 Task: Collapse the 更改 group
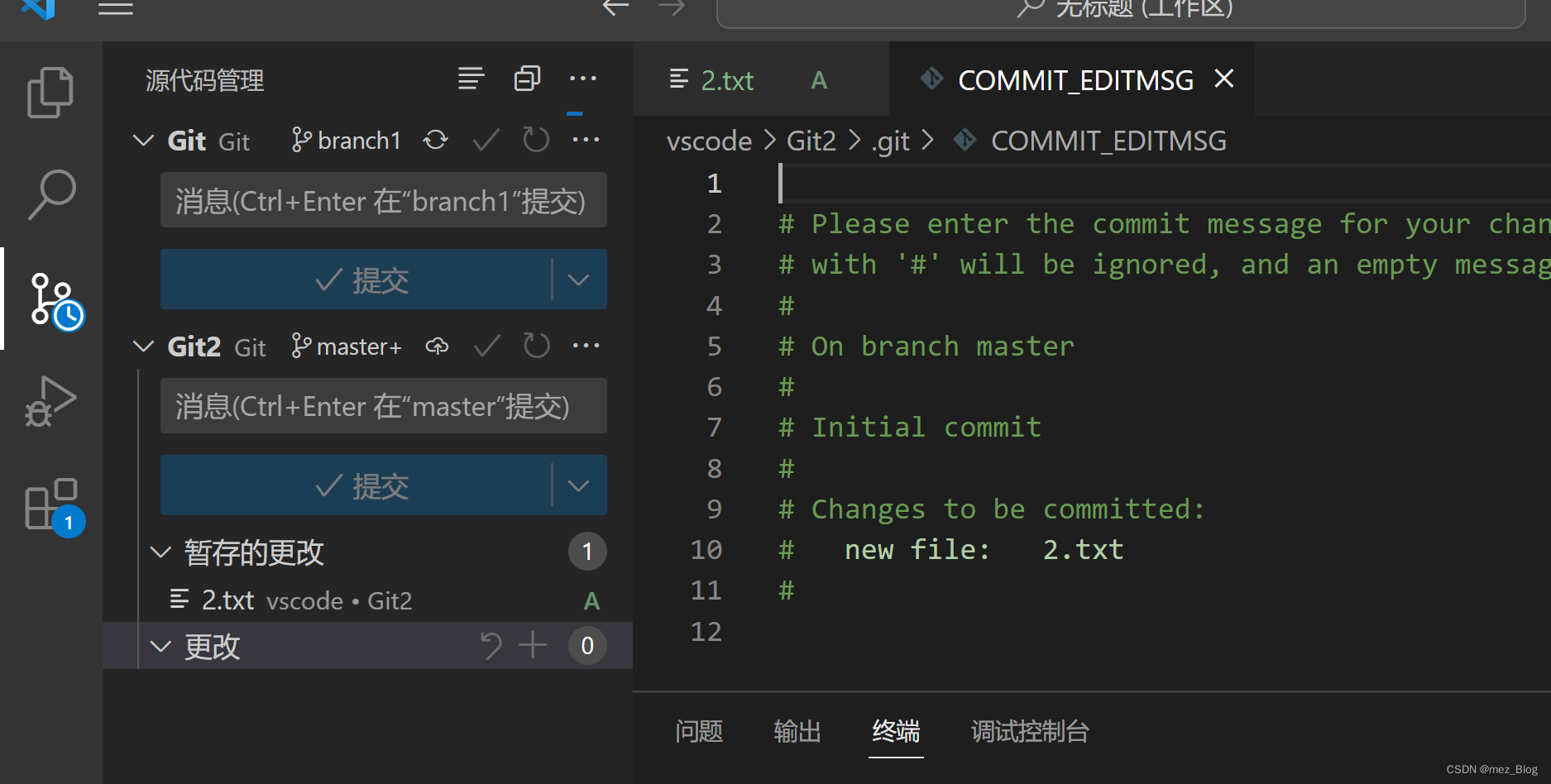[160, 646]
